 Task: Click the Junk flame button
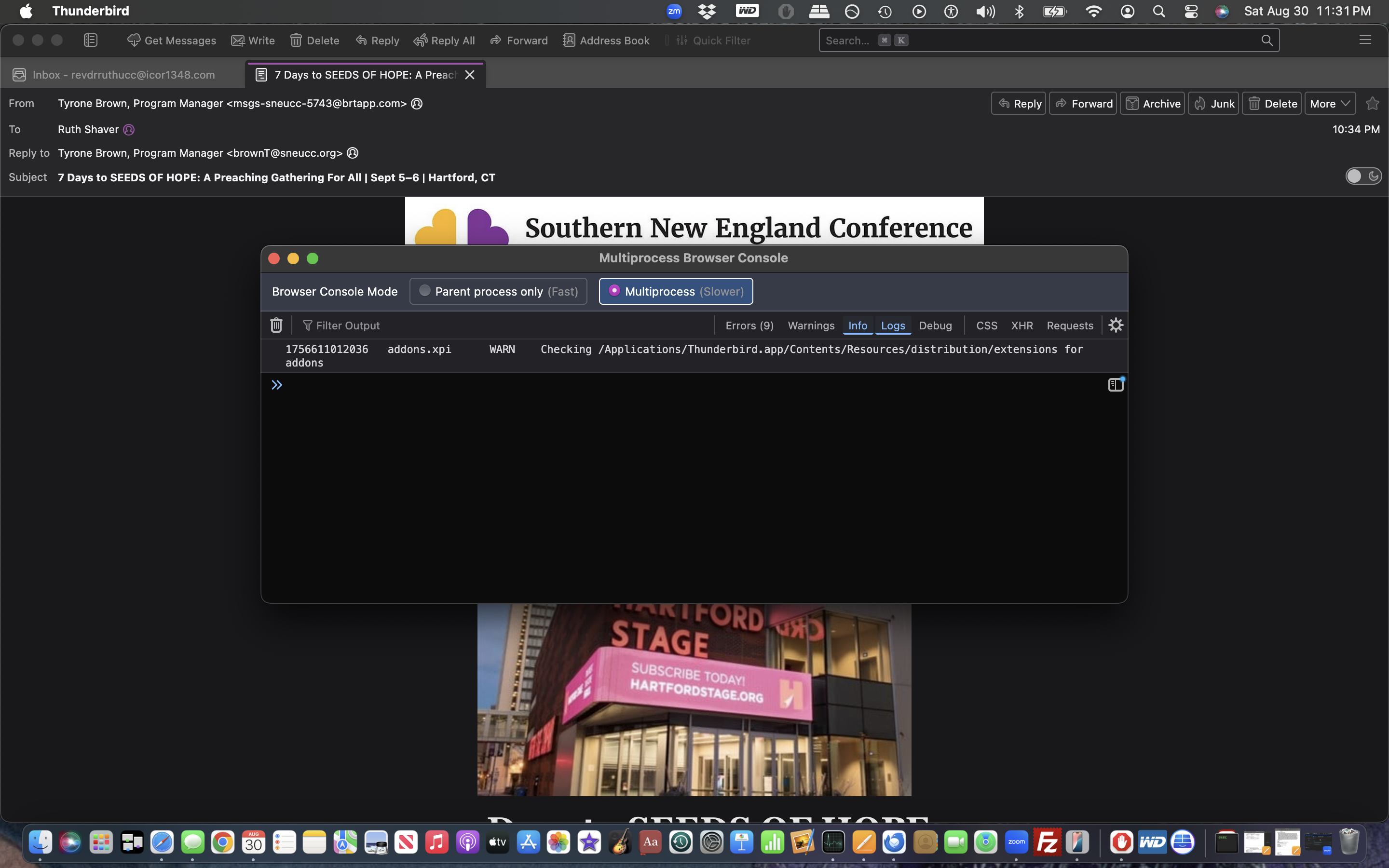pos(1213,103)
